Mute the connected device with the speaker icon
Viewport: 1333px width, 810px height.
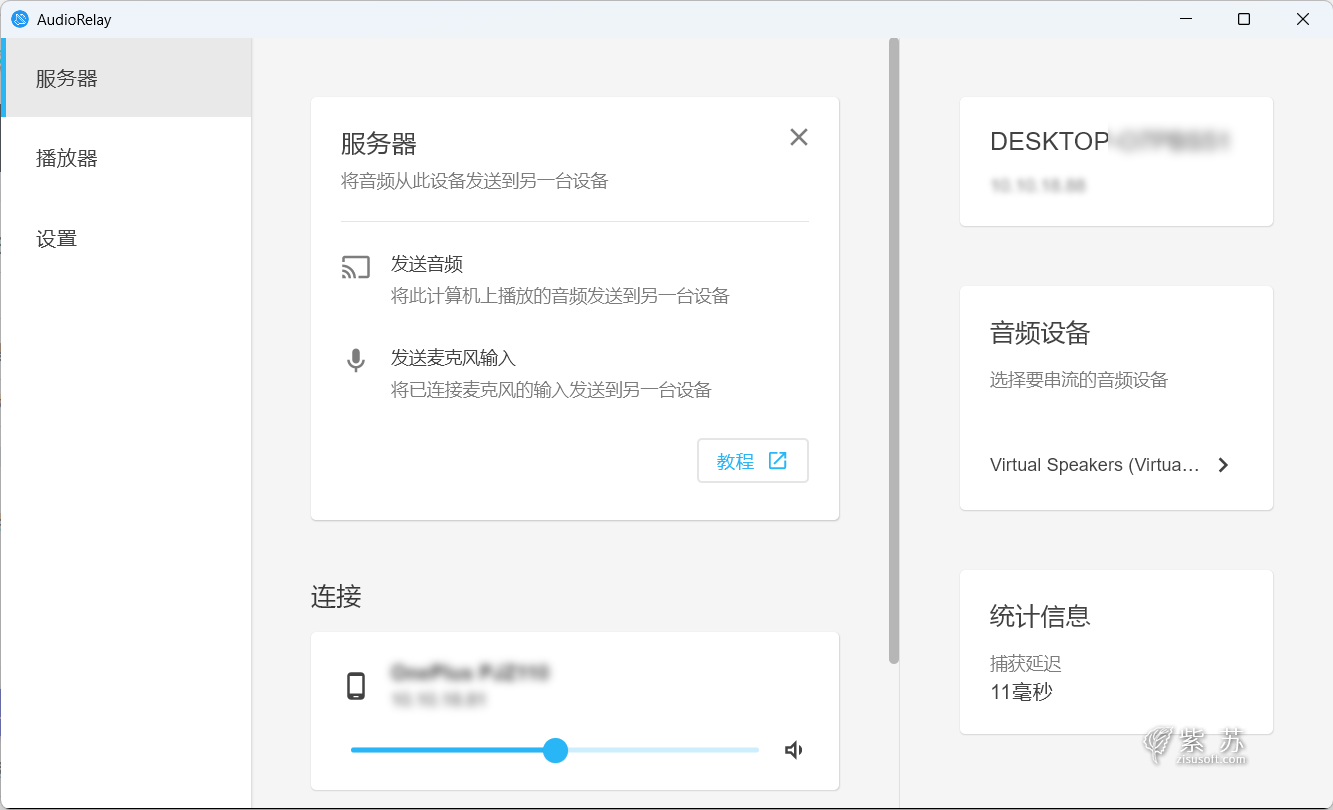tap(794, 750)
